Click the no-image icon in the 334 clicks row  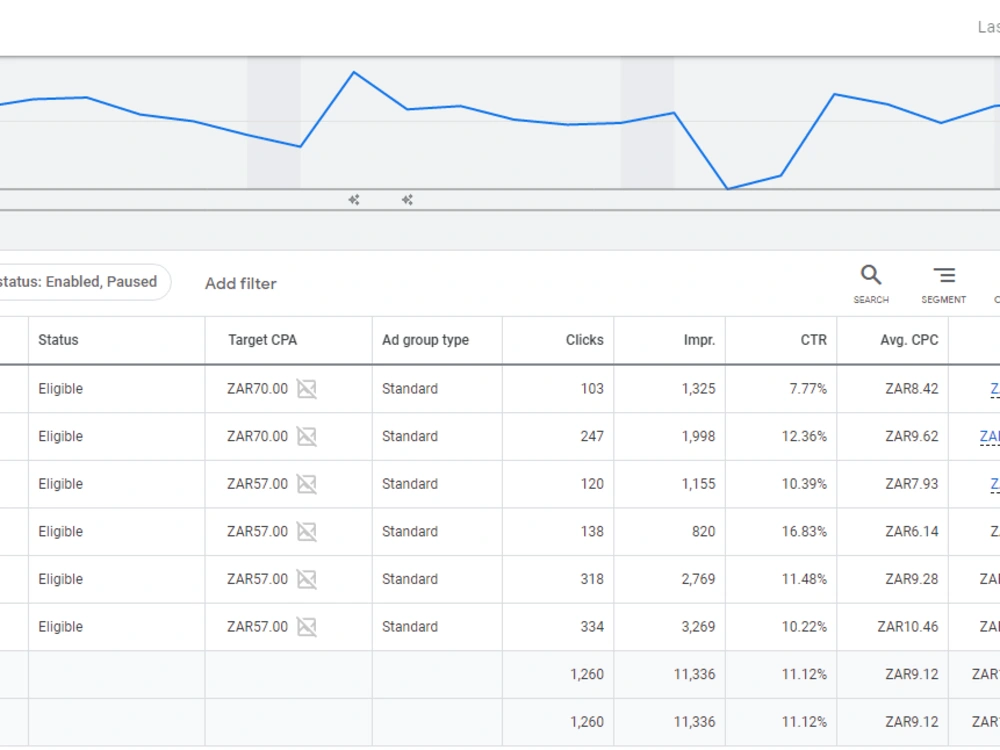click(x=307, y=627)
